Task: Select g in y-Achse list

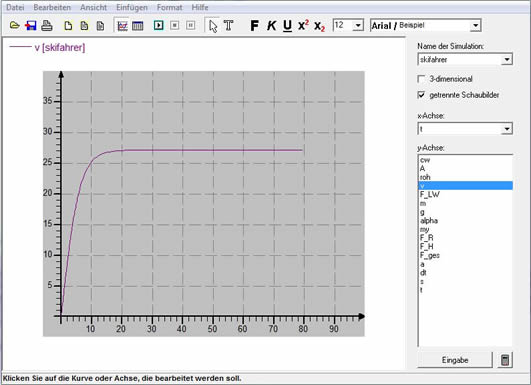Action: [465, 212]
